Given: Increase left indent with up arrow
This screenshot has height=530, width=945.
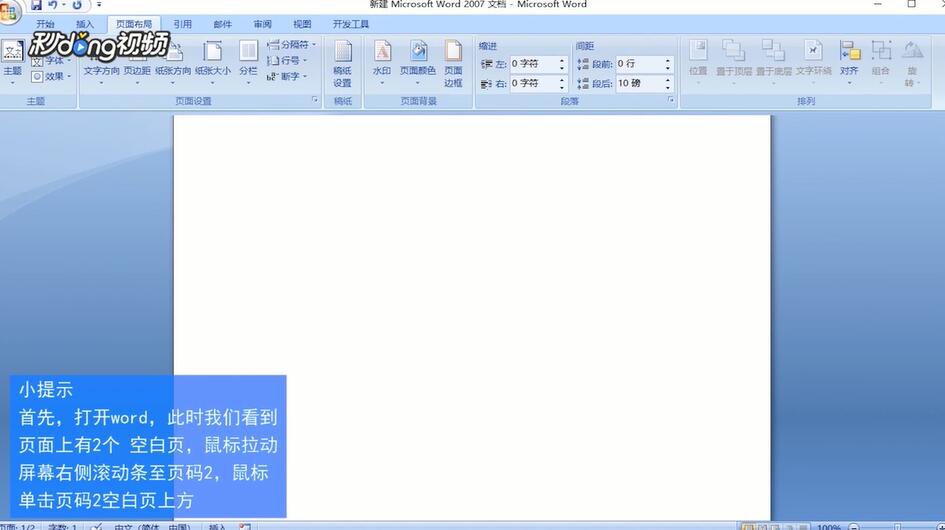Looking at the screenshot, I should pos(562,60).
